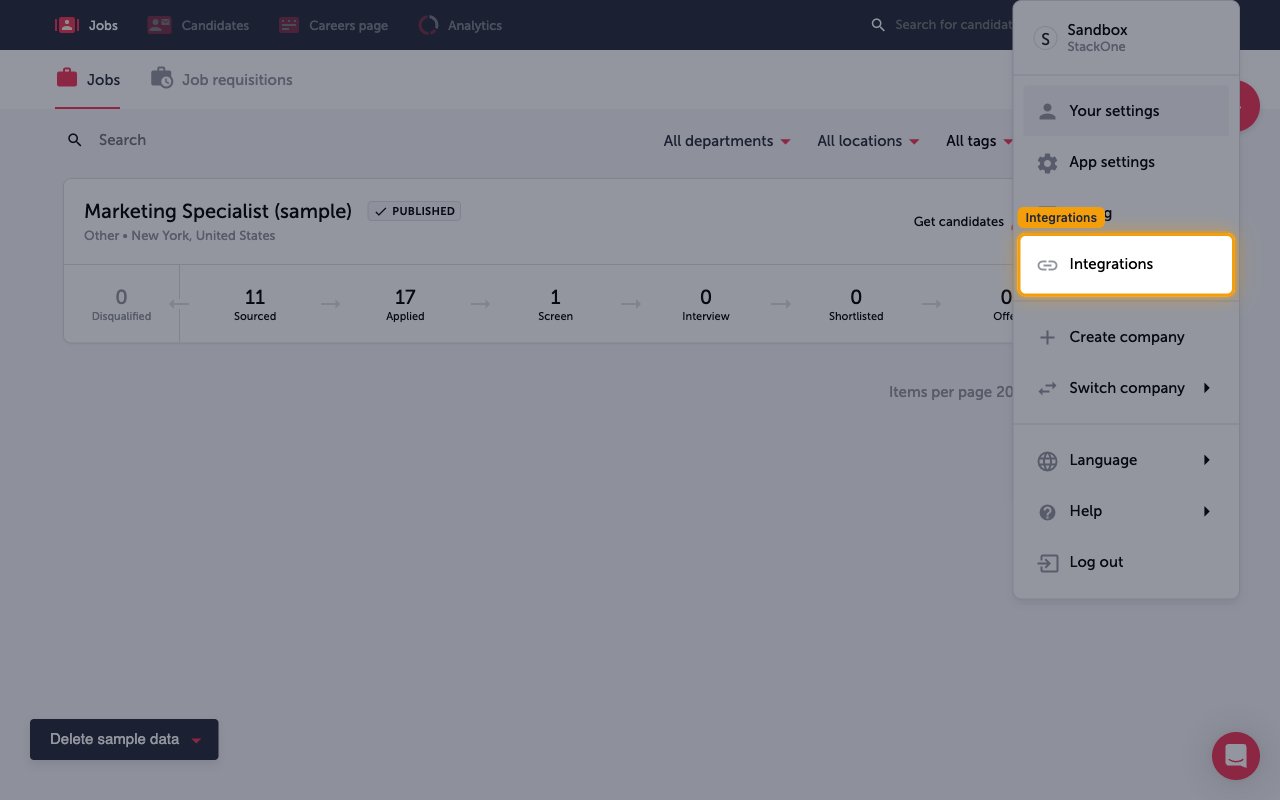Focus the Search for candidates field
The width and height of the screenshot is (1280, 800).
[x=953, y=25]
